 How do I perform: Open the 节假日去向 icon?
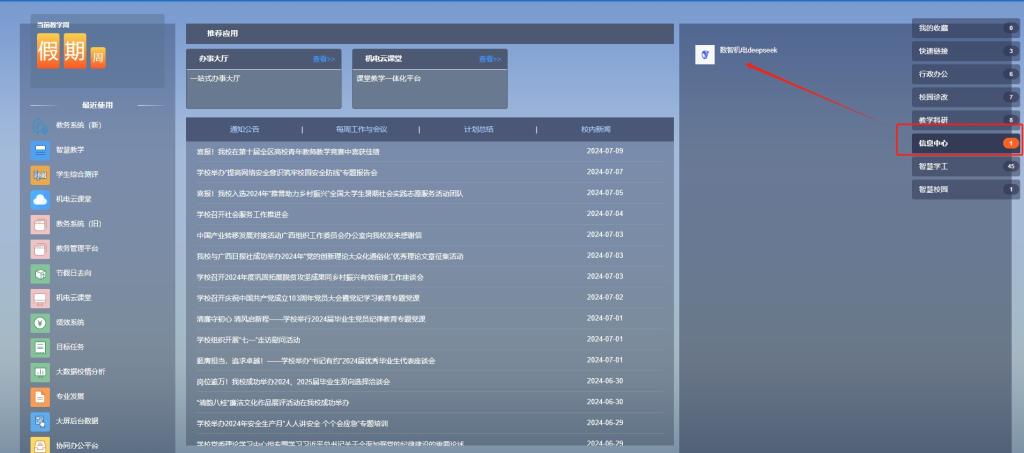click(40, 273)
